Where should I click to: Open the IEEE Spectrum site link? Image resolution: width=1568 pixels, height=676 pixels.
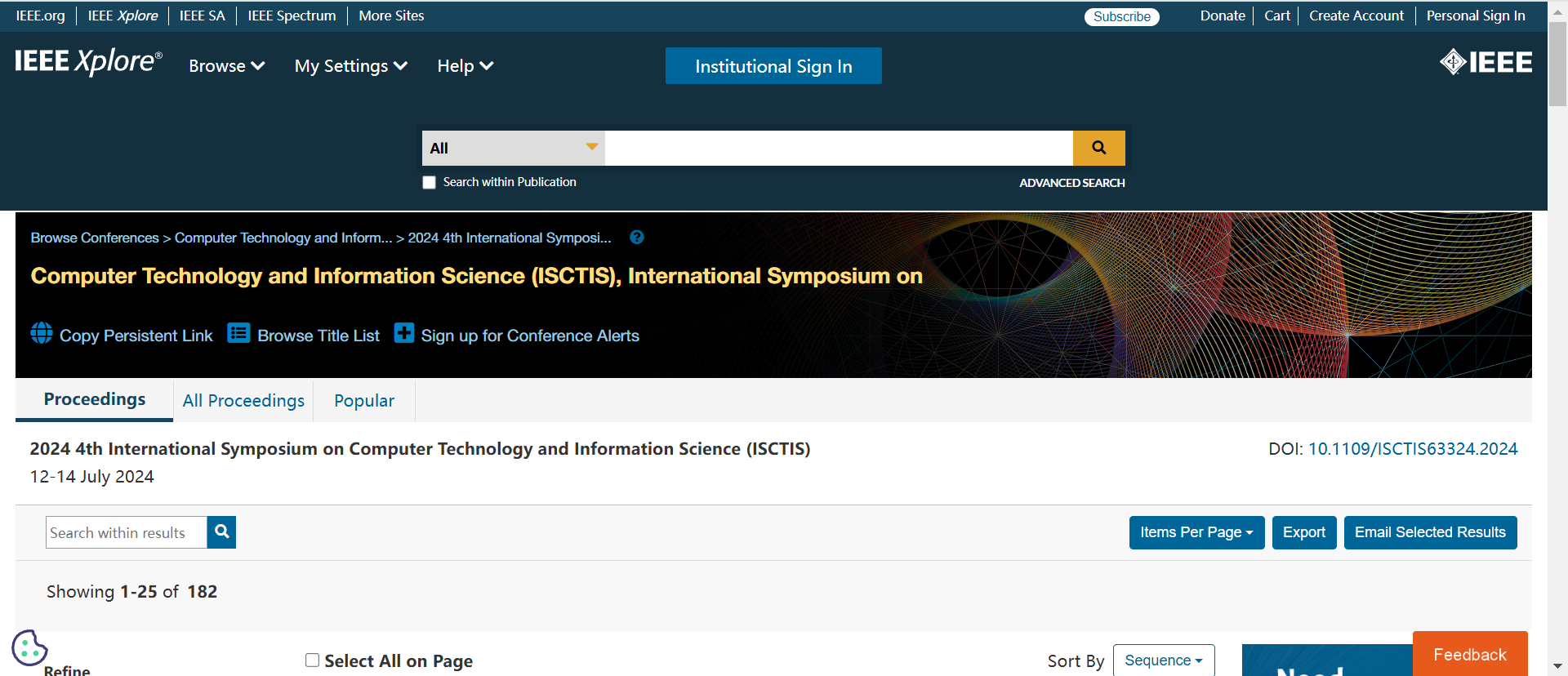point(292,16)
